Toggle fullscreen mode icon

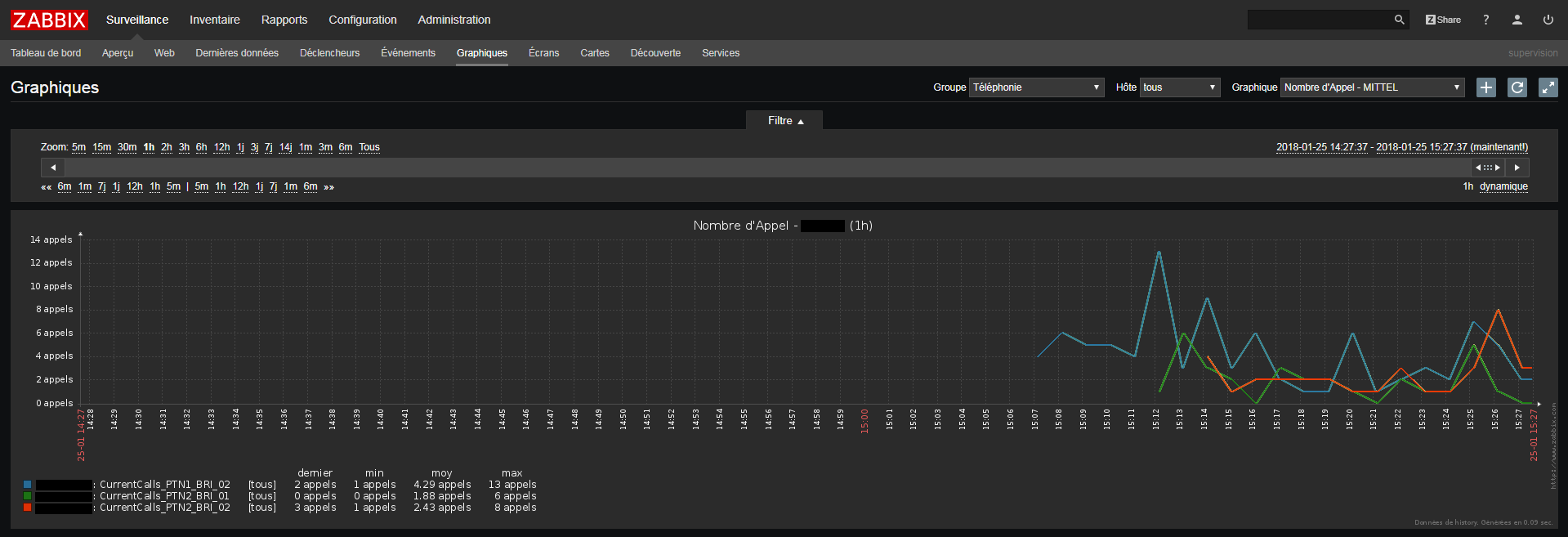(1548, 87)
